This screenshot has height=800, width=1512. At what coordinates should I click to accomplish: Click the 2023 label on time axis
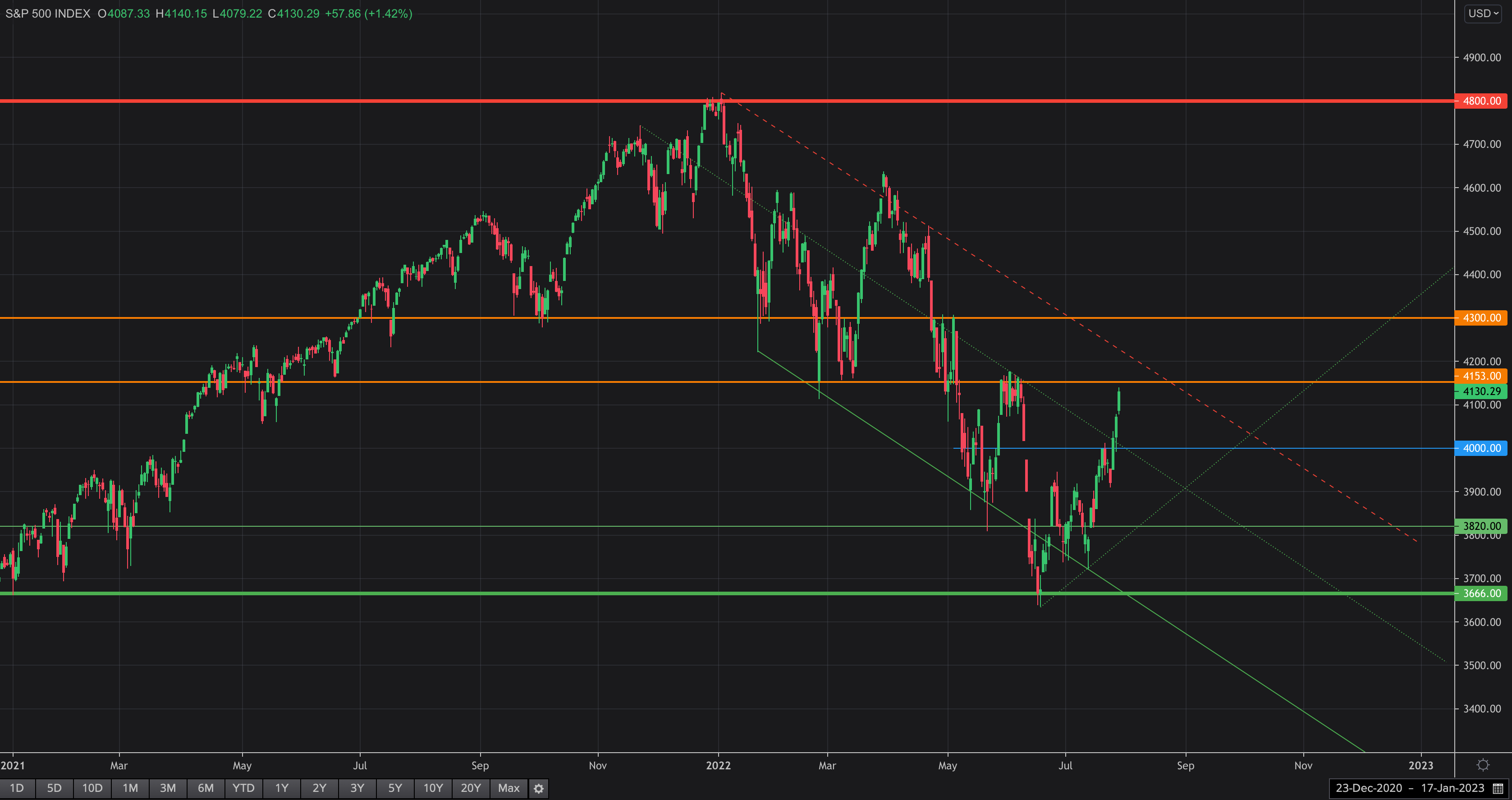[x=1421, y=765]
